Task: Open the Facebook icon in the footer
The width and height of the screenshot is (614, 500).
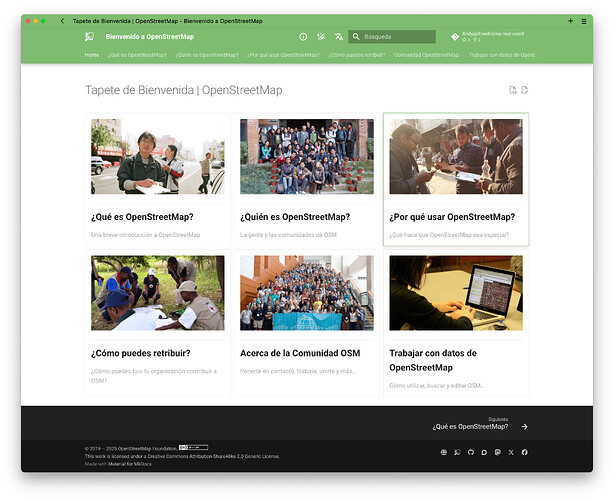Action: coord(525,452)
